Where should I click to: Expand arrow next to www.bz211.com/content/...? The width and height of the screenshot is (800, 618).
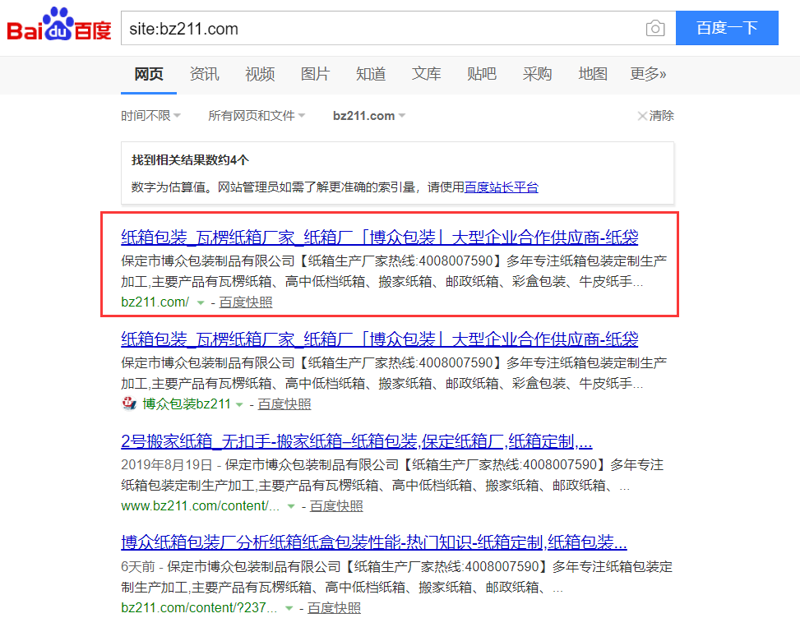[x=291, y=506]
